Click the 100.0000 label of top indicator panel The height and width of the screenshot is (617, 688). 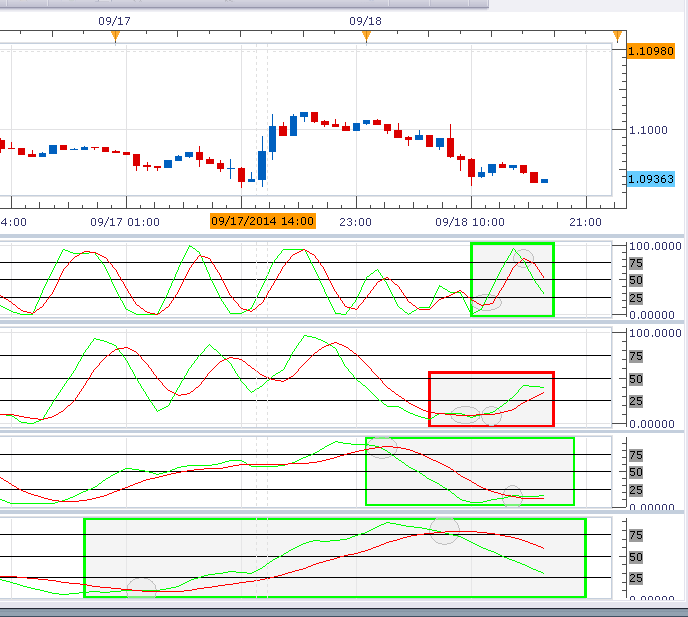[655, 246]
